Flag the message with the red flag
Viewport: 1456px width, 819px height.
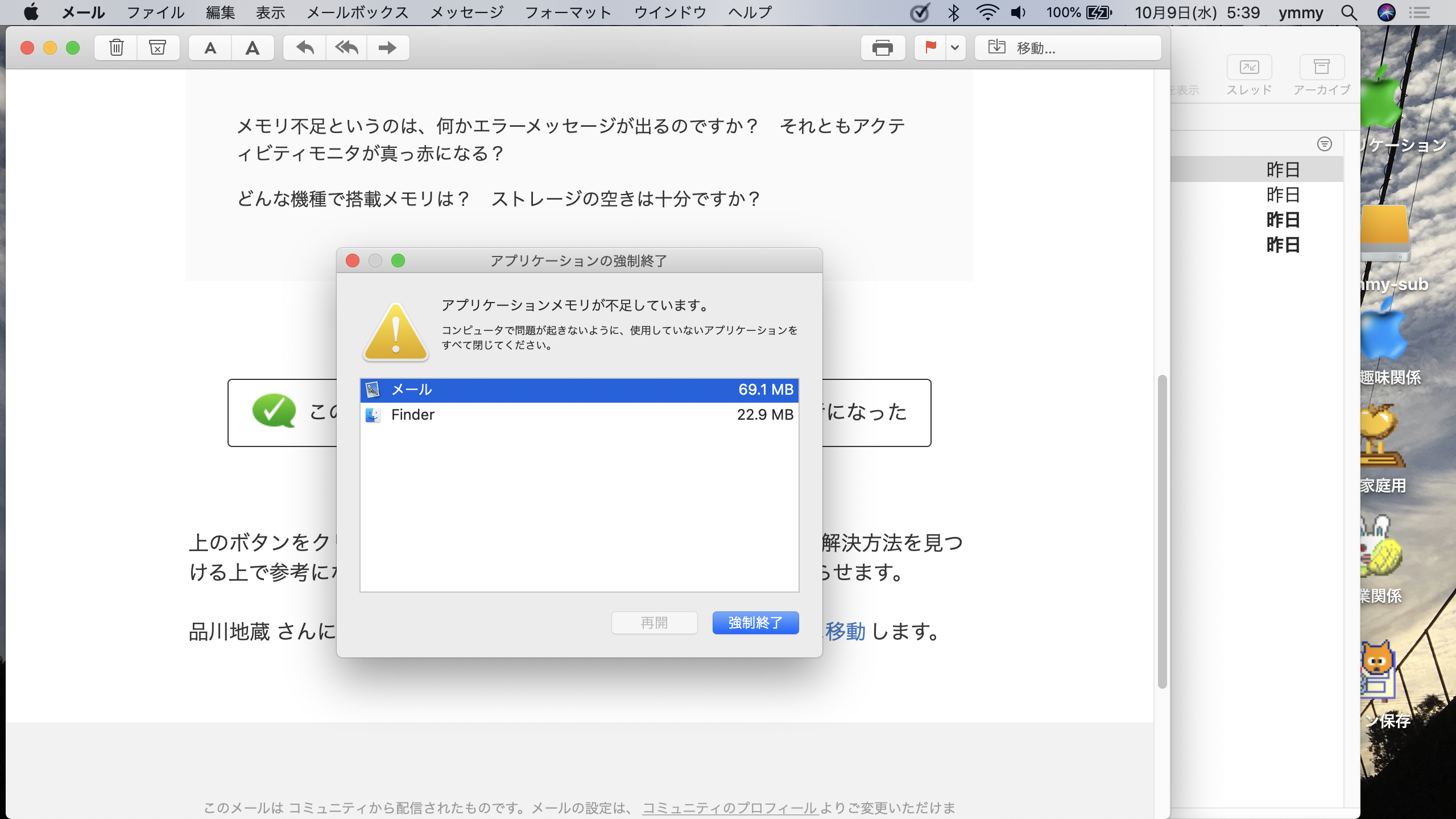[x=930, y=48]
